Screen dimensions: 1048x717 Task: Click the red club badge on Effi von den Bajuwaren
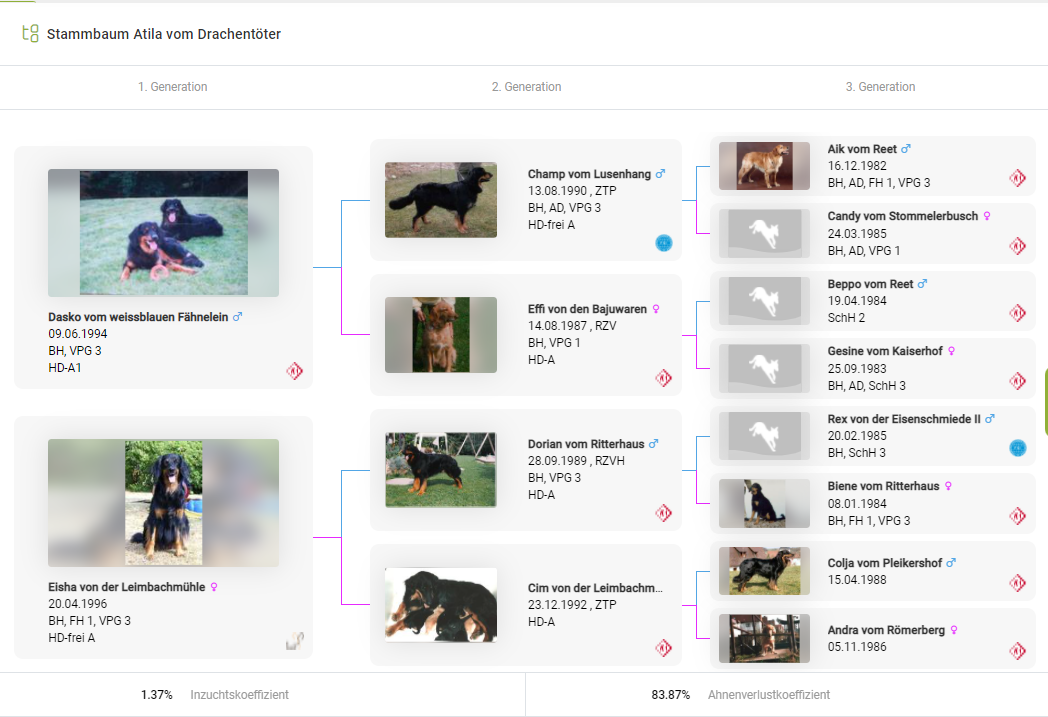(663, 378)
